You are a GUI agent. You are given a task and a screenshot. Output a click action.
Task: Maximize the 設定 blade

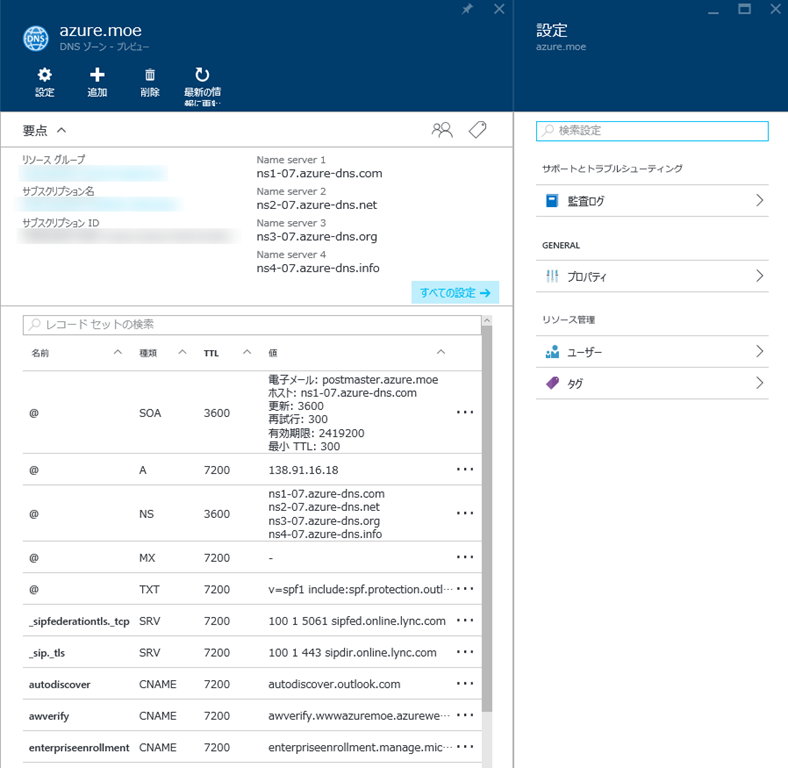[744, 9]
